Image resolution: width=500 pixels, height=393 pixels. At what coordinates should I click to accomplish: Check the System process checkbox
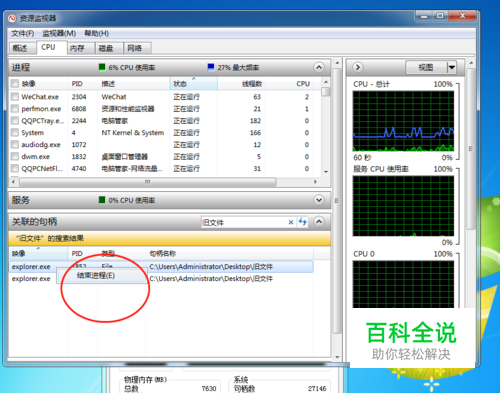tap(15, 133)
